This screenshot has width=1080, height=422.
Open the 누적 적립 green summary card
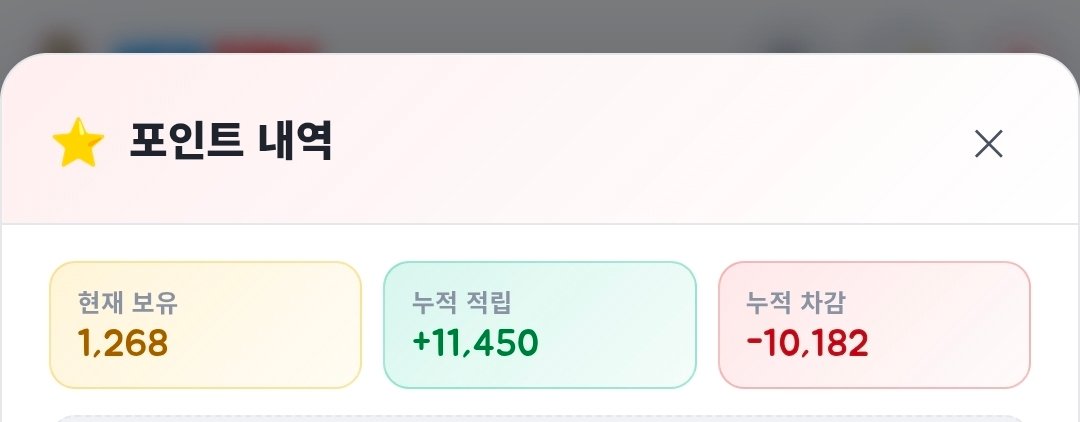[539, 325]
